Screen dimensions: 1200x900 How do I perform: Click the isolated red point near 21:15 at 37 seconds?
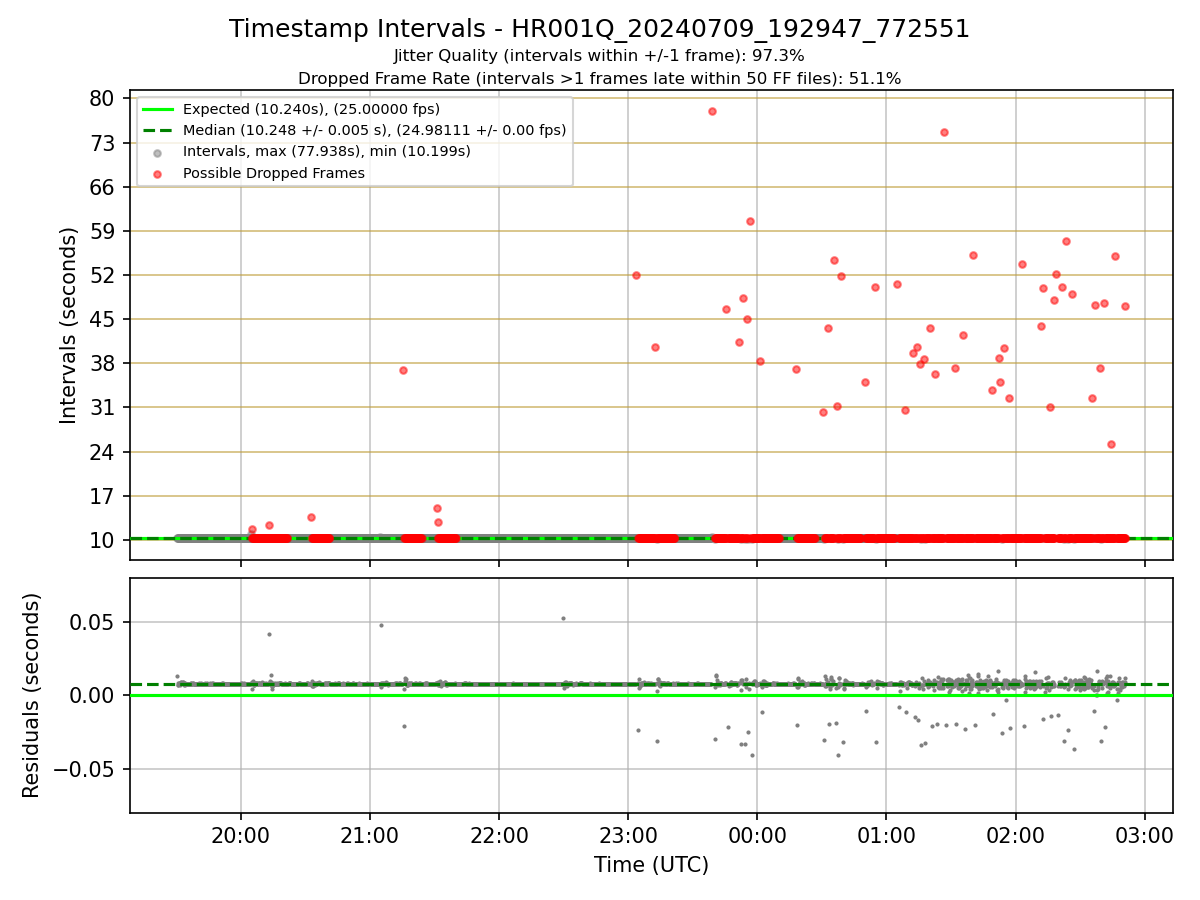(x=403, y=370)
